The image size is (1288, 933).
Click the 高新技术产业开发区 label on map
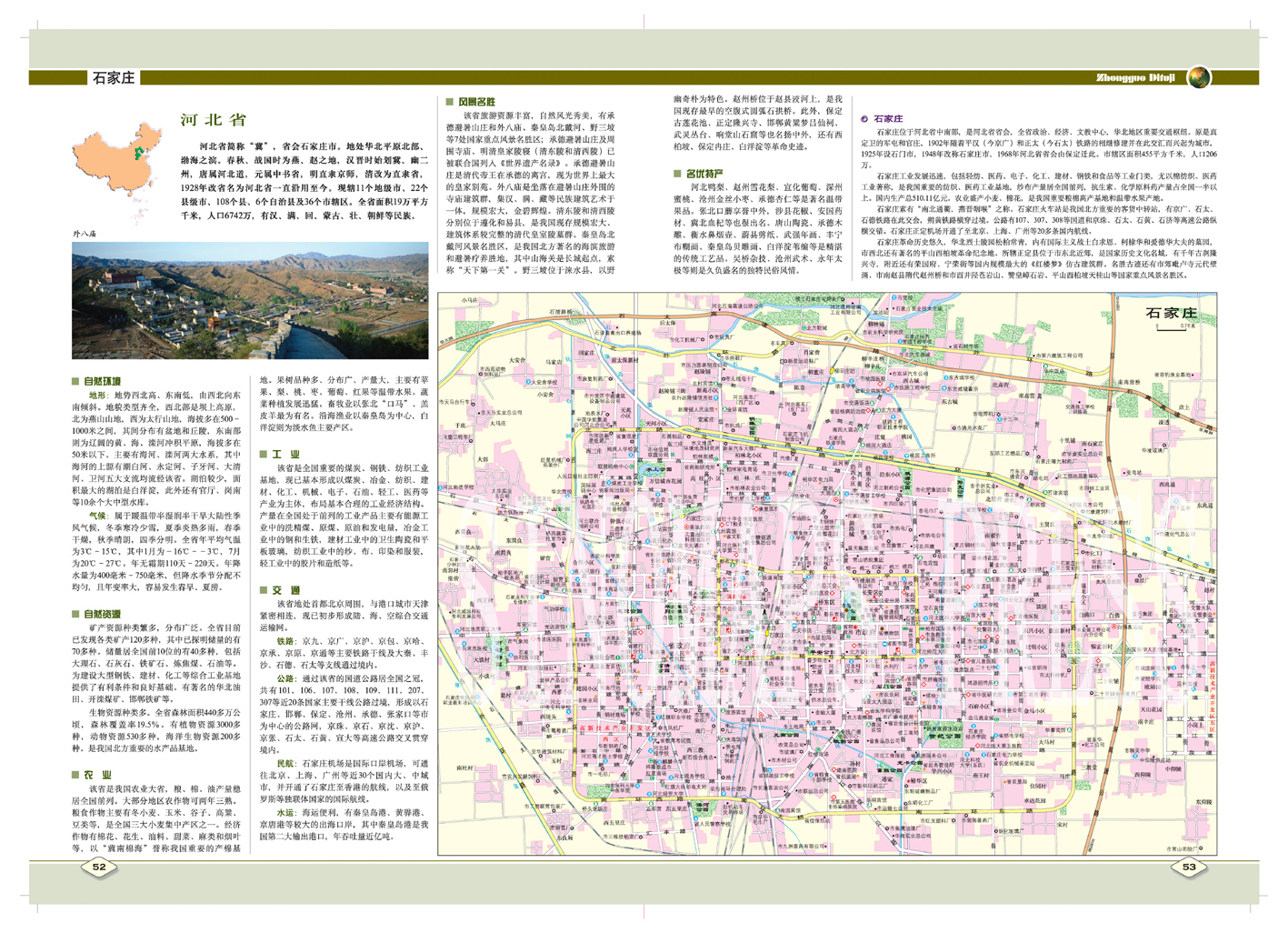click(616, 728)
